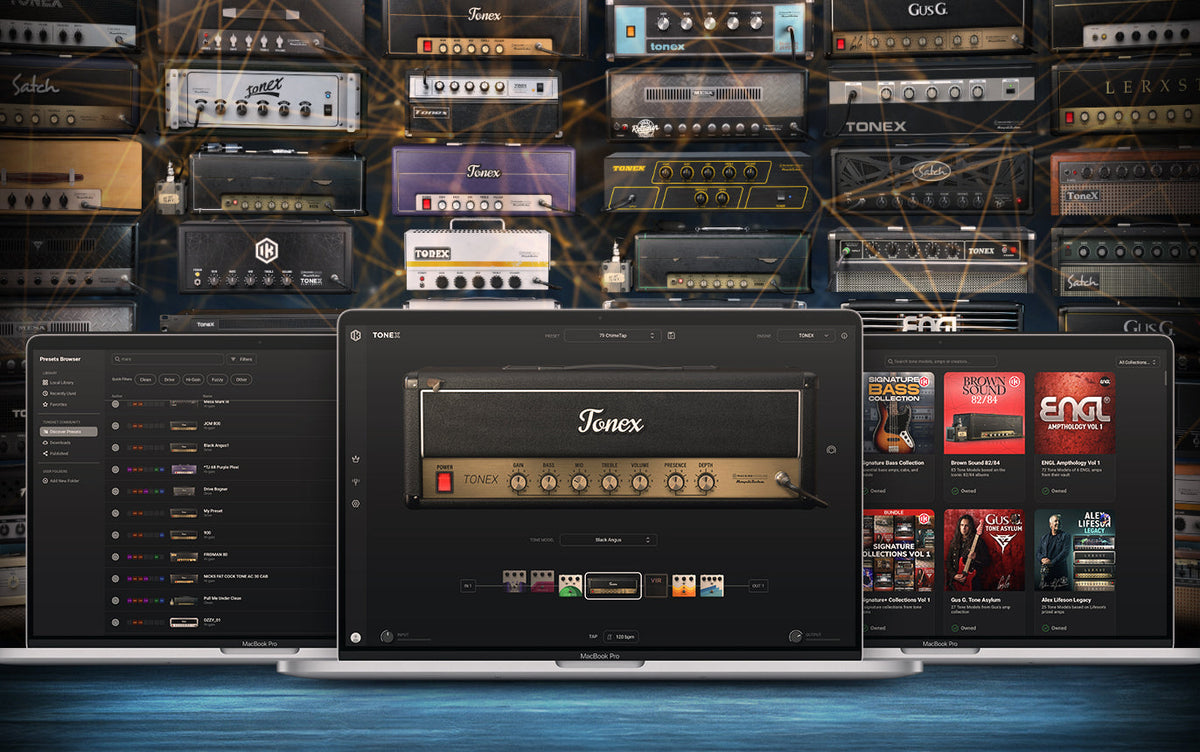The image size is (1200, 752).
Task: Click the INPUT level knob
Action: pyautogui.click(x=387, y=636)
